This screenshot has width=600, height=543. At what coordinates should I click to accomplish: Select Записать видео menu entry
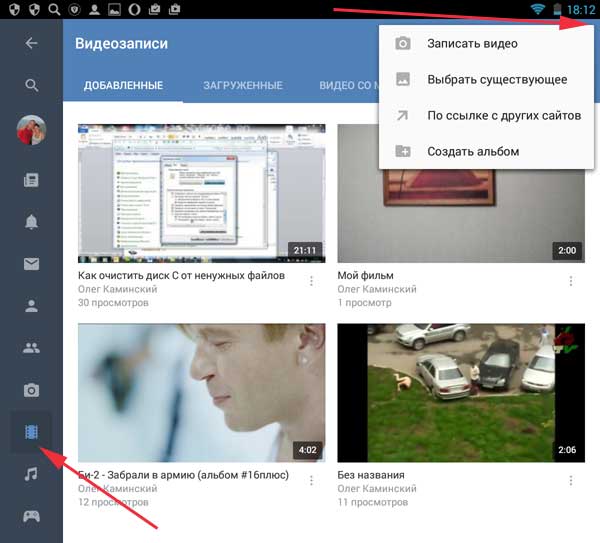(x=472, y=44)
